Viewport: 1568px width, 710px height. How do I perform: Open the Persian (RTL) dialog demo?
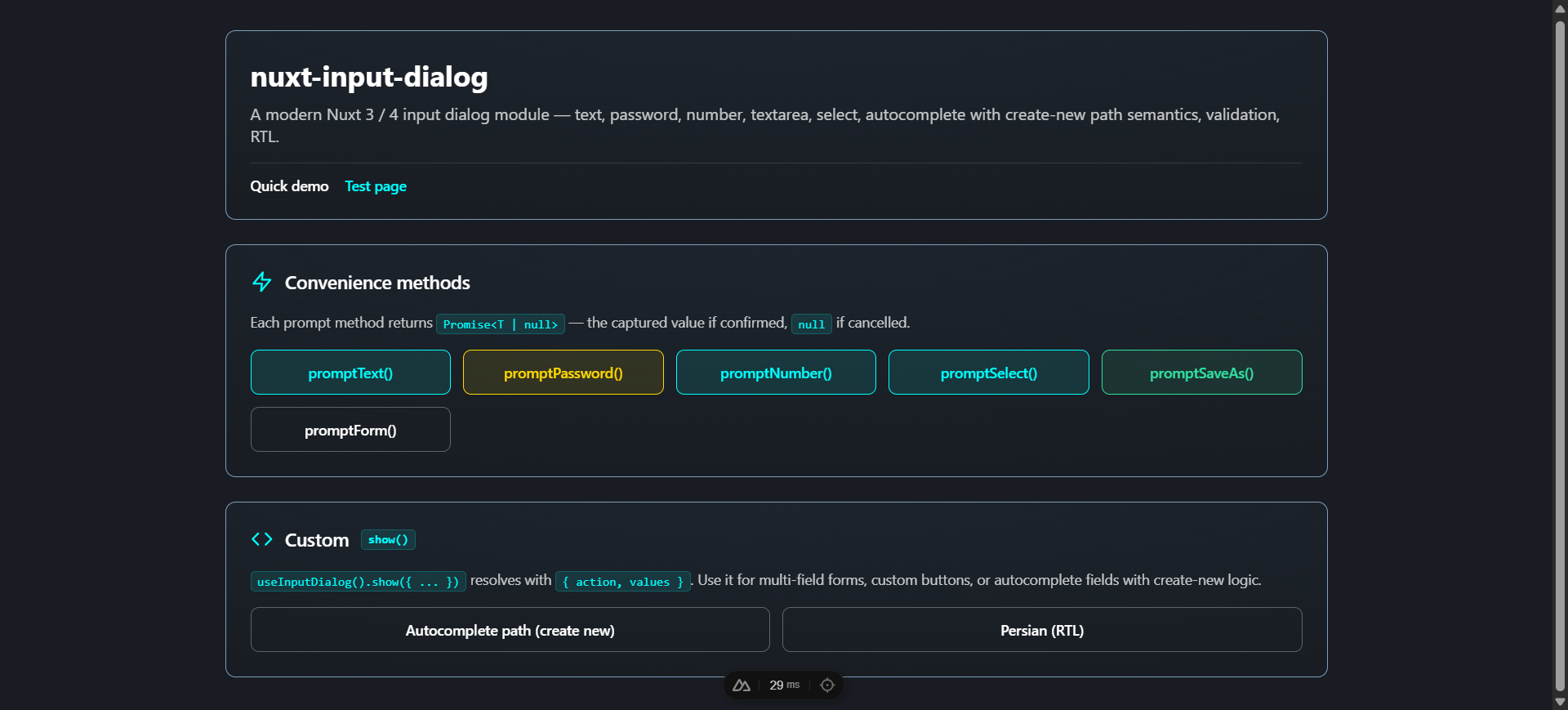[x=1042, y=630]
